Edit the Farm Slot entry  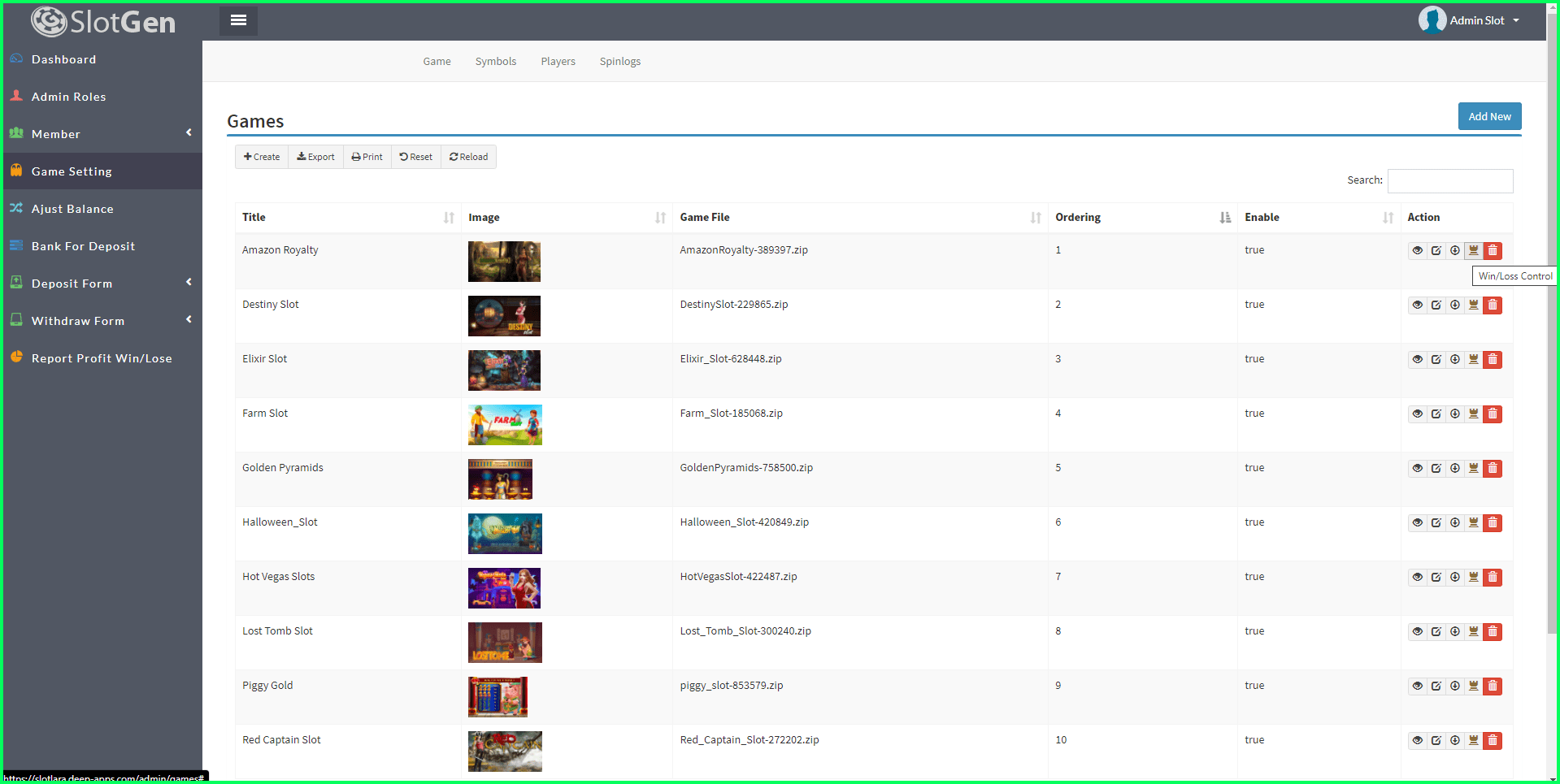tap(1436, 414)
